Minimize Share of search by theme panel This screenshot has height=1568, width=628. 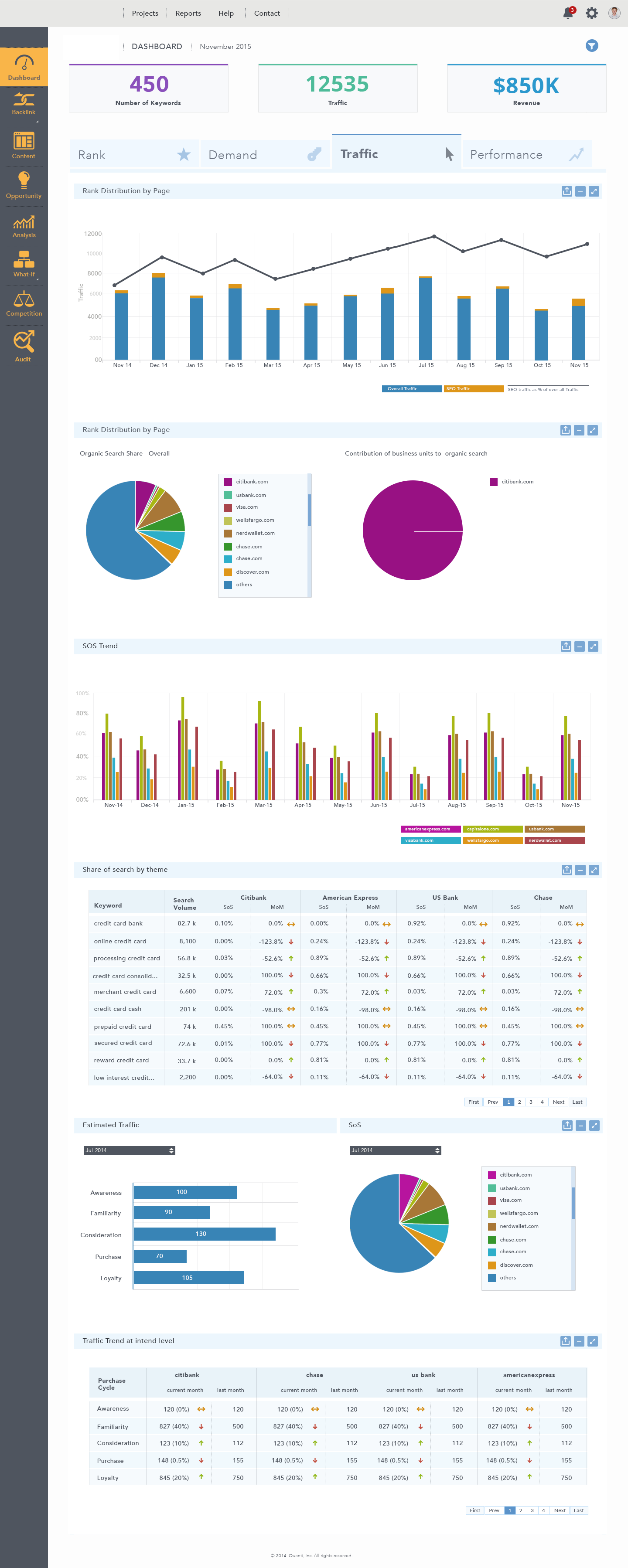[x=580, y=870]
